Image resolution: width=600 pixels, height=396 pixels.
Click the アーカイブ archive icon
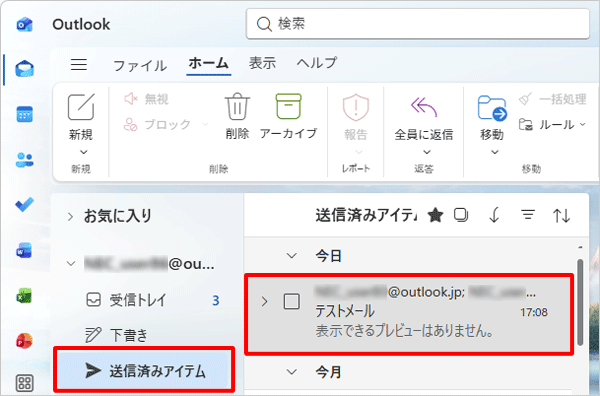[289, 106]
